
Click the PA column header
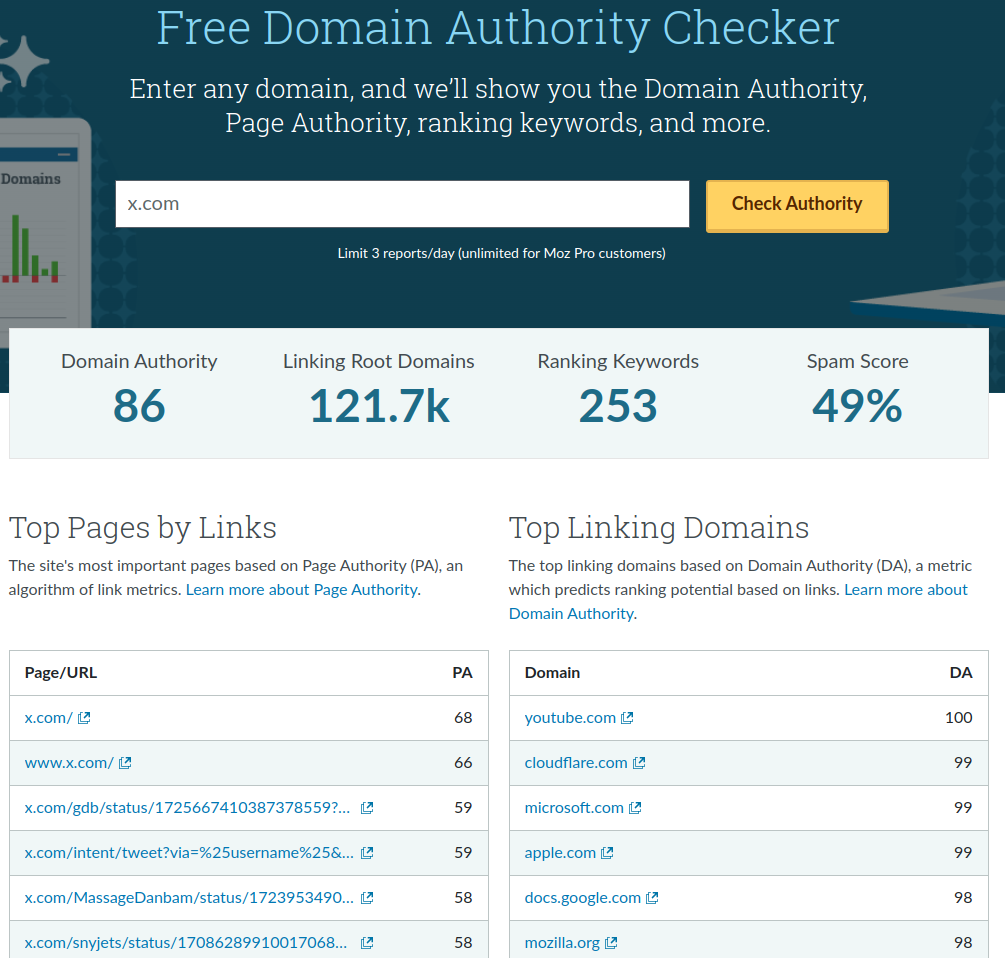click(x=462, y=672)
